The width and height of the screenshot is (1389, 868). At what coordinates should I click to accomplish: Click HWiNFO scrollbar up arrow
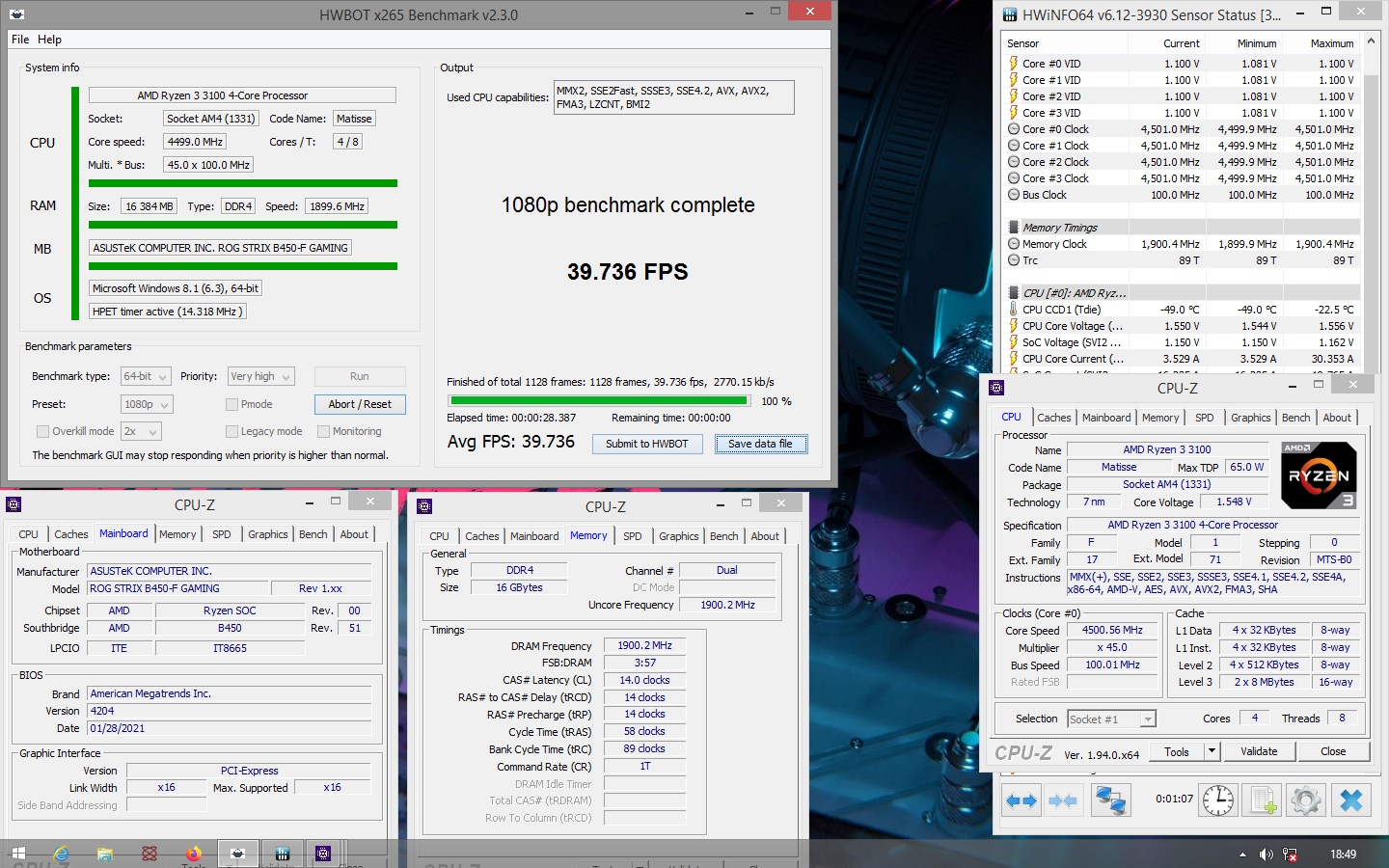(x=1373, y=41)
